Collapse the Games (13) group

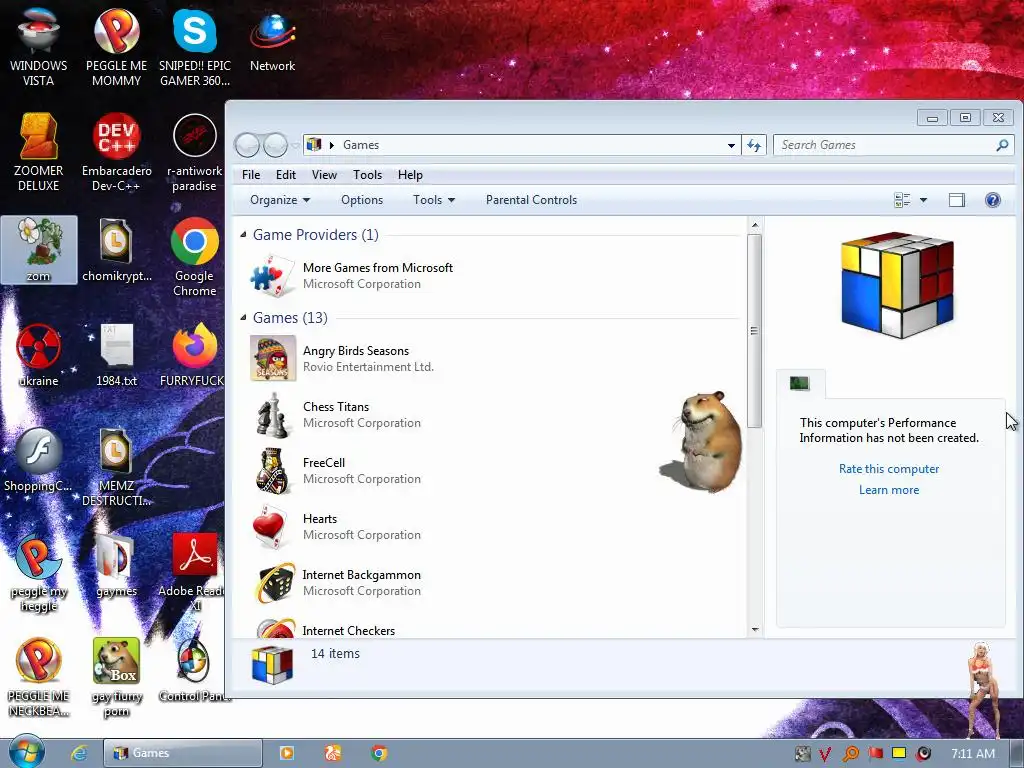pyautogui.click(x=244, y=317)
